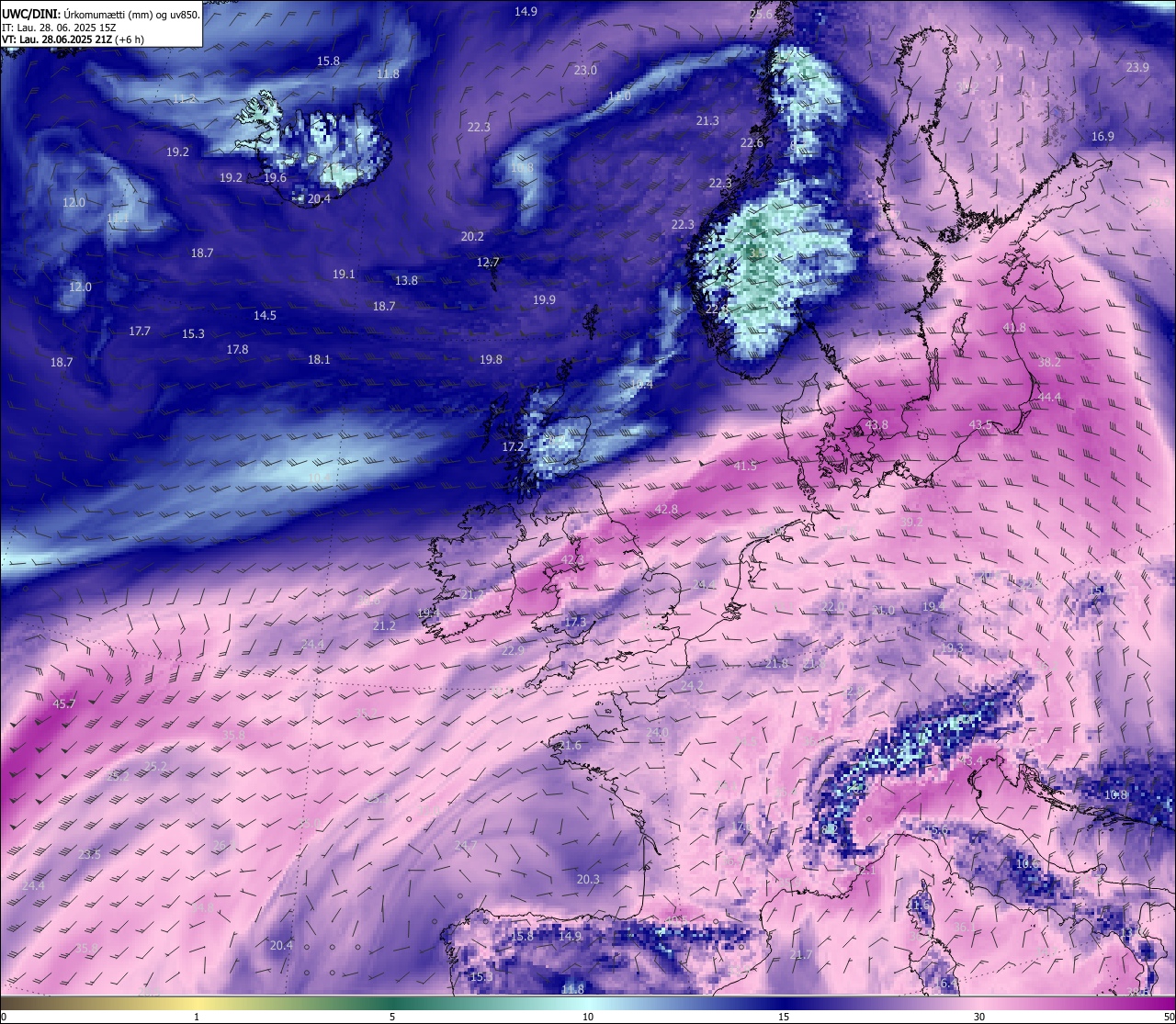Click the 24.0 value label
The width and height of the screenshot is (1176, 1024).
coord(657,733)
